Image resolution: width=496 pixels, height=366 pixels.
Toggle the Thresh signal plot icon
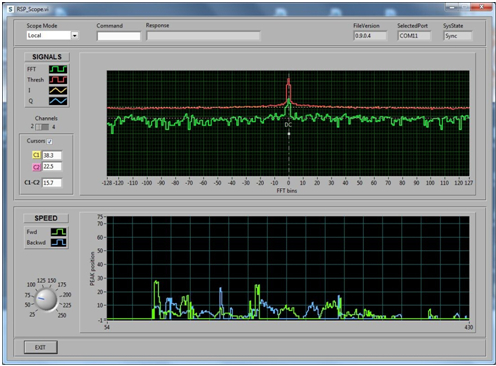click(58, 80)
